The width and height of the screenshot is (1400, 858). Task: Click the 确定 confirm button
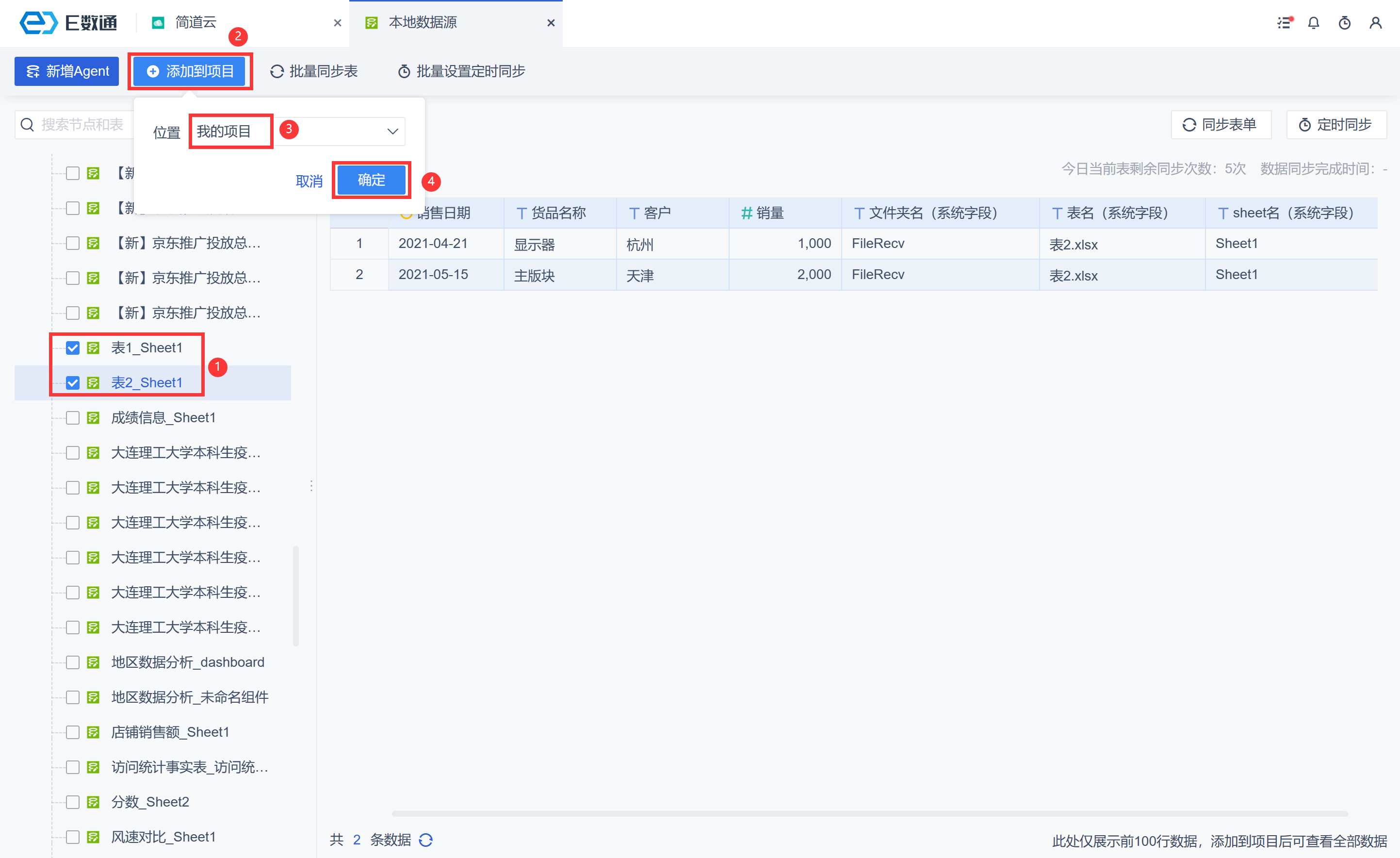371,180
